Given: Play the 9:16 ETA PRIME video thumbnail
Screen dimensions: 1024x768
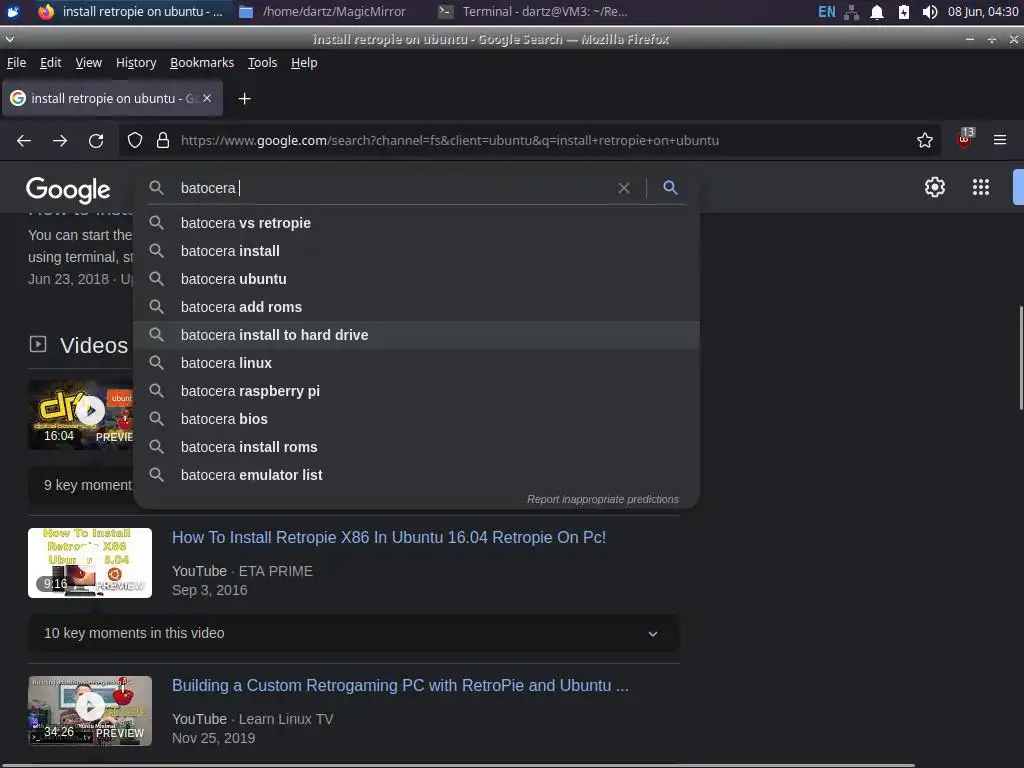Looking at the screenshot, I should pyautogui.click(x=90, y=563).
